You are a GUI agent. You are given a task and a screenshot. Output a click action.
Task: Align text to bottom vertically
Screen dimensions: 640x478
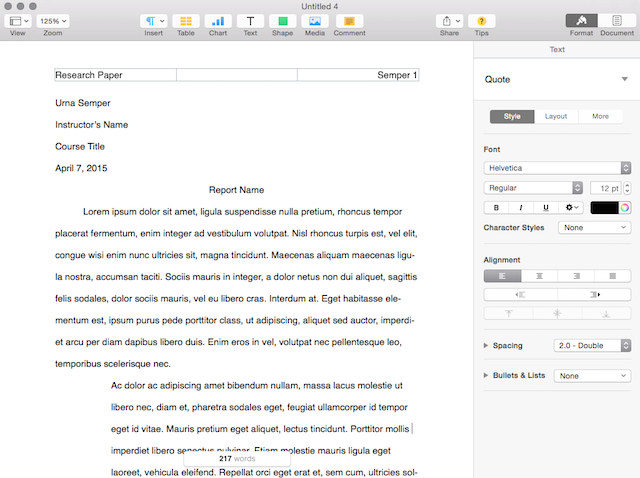click(606, 313)
